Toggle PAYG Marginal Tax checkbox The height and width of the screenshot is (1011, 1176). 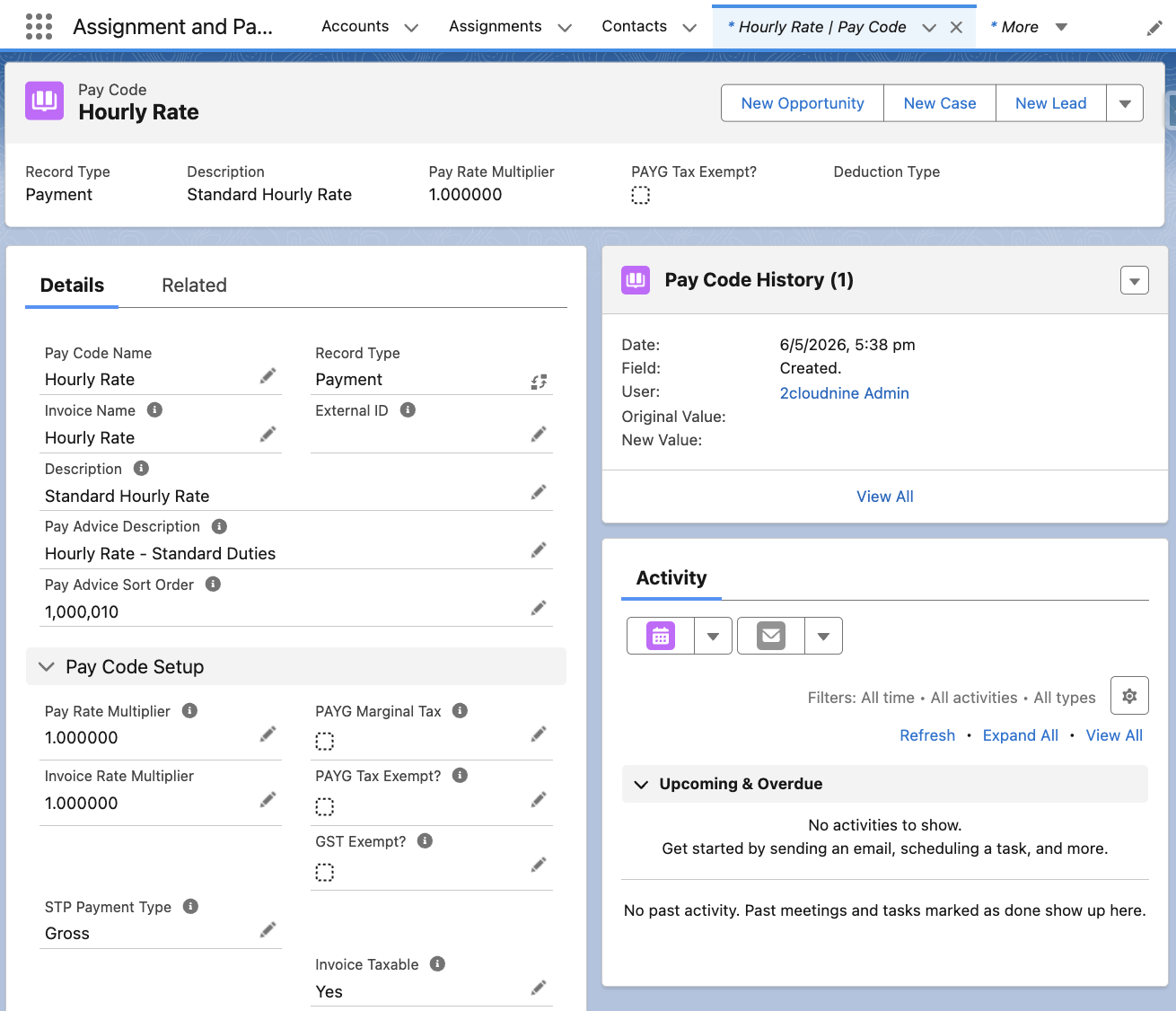coord(325,742)
